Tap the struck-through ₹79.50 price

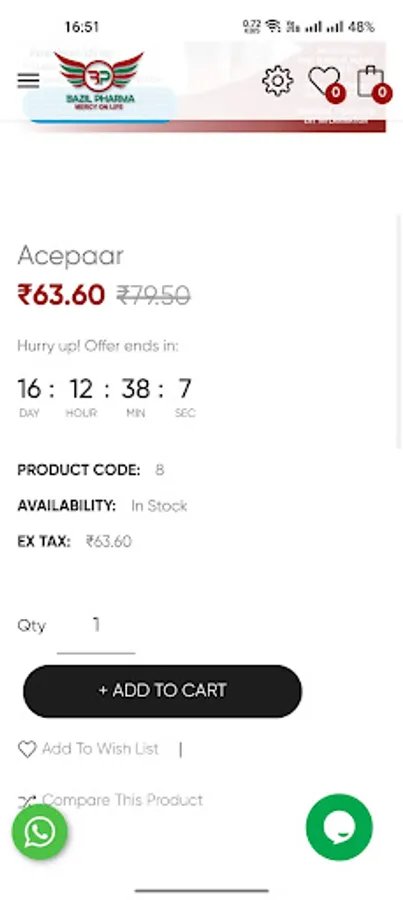click(153, 296)
